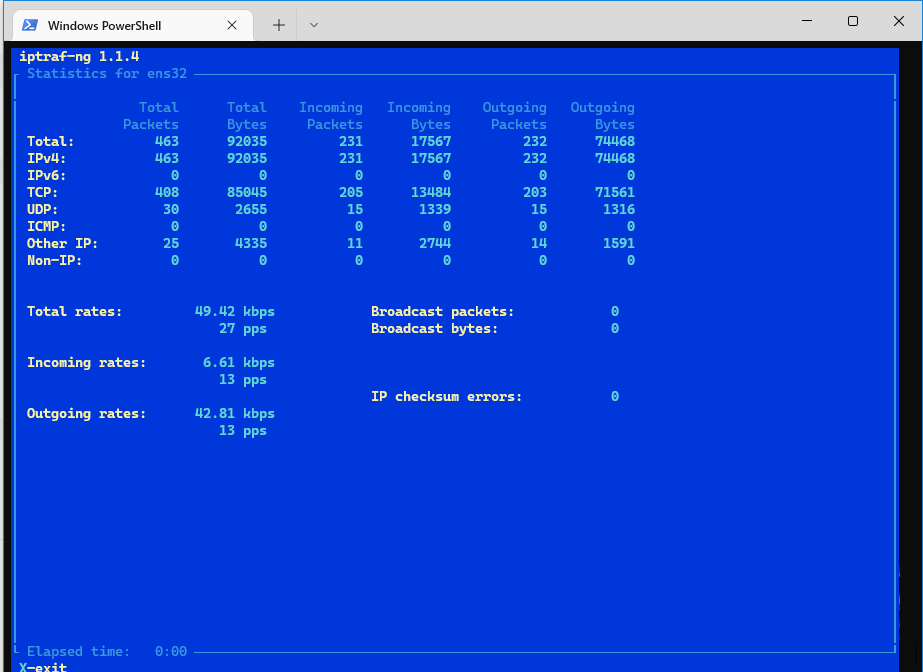Click the UDP outgoing bytes value 1316
Viewport: 923px width, 672px height.
pyautogui.click(x=619, y=209)
